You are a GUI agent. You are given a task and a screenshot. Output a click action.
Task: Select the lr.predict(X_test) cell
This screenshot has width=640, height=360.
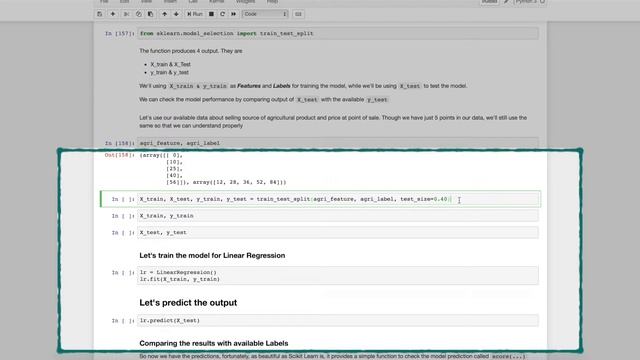pyautogui.click(x=338, y=320)
